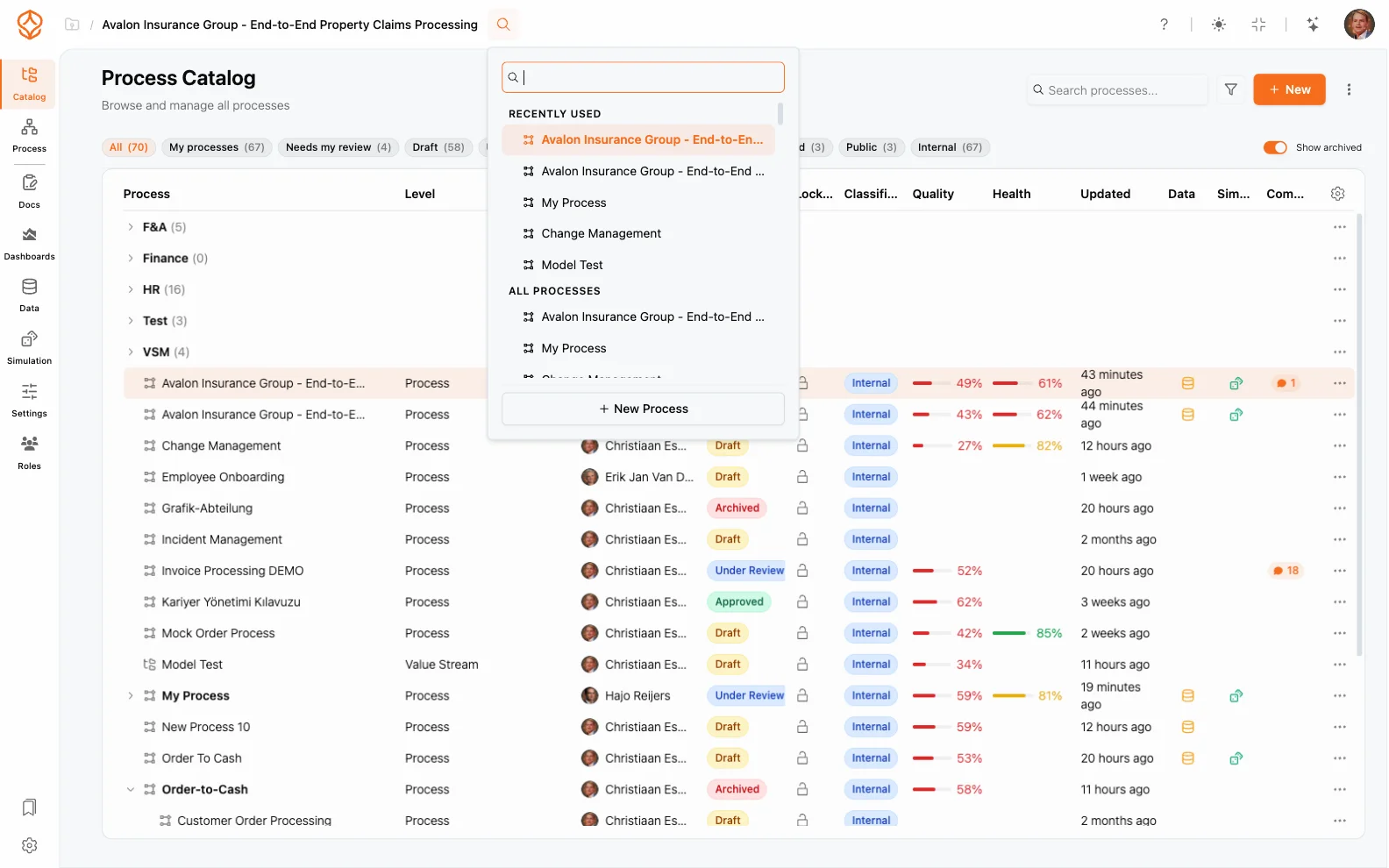Switch to the Draft (58) tab
The width and height of the screenshot is (1389, 868).
(438, 147)
